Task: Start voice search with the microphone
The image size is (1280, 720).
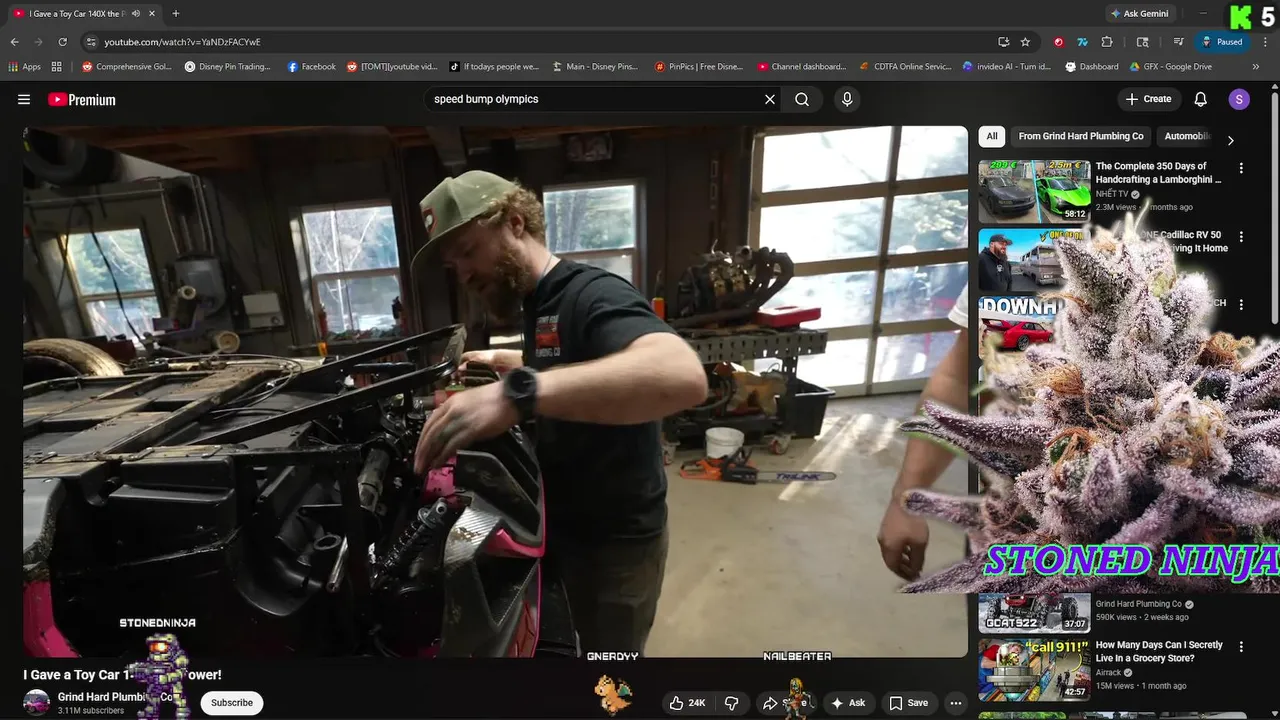Action: pyautogui.click(x=847, y=99)
